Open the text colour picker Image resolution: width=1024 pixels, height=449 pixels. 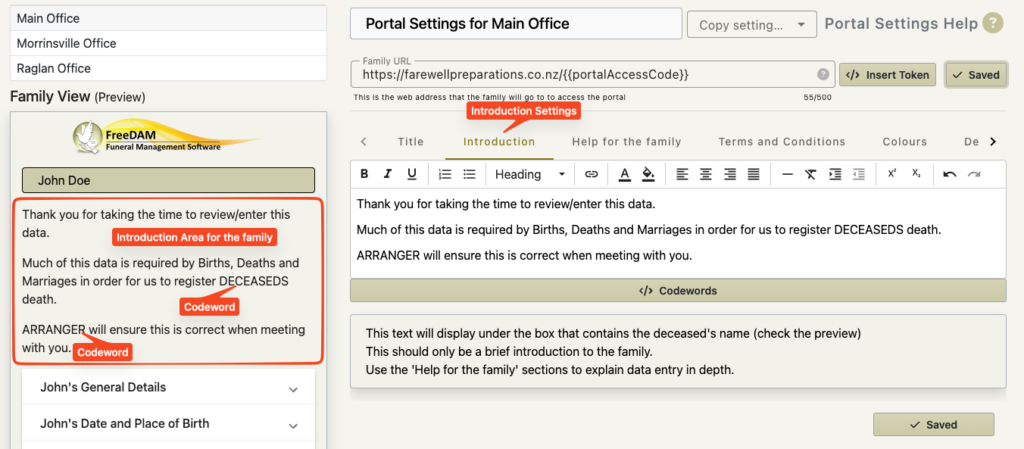(x=624, y=174)
